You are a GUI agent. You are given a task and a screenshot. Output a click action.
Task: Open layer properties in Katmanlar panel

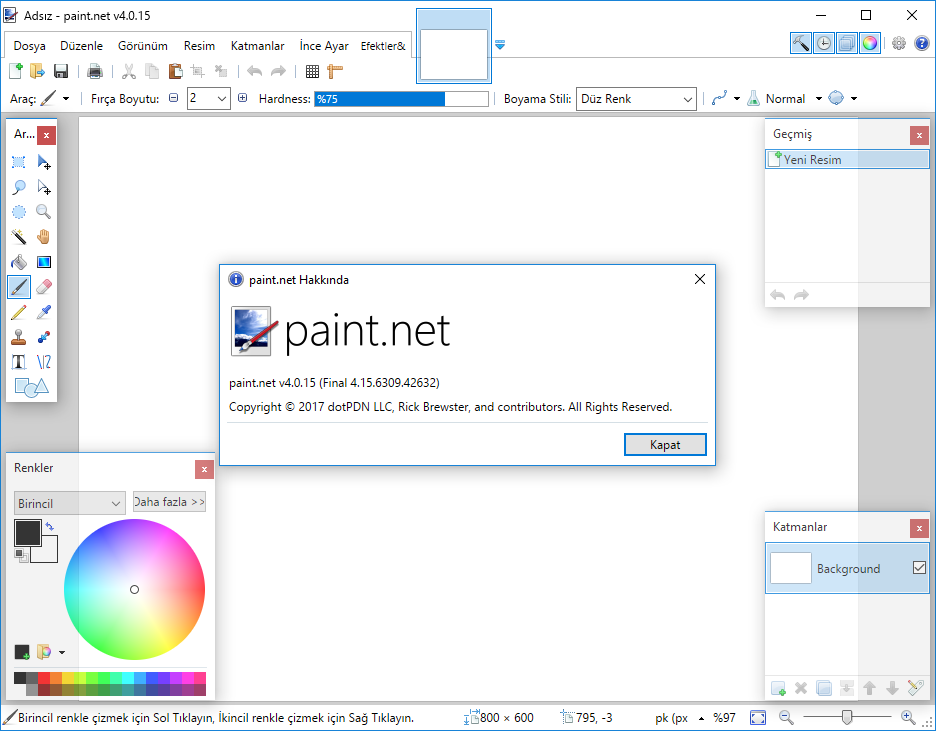(915, 688)
